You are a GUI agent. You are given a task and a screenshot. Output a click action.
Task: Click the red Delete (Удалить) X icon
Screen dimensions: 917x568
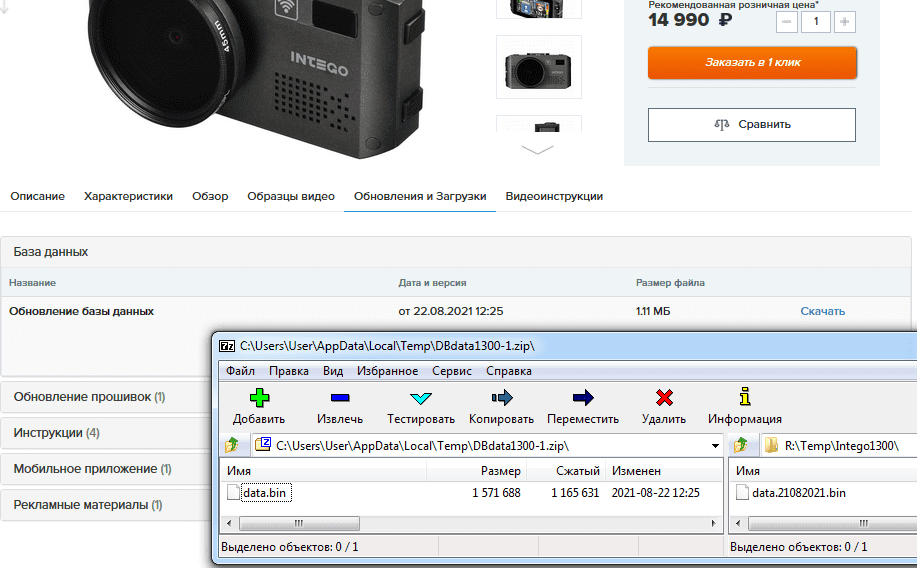[664, 398]
